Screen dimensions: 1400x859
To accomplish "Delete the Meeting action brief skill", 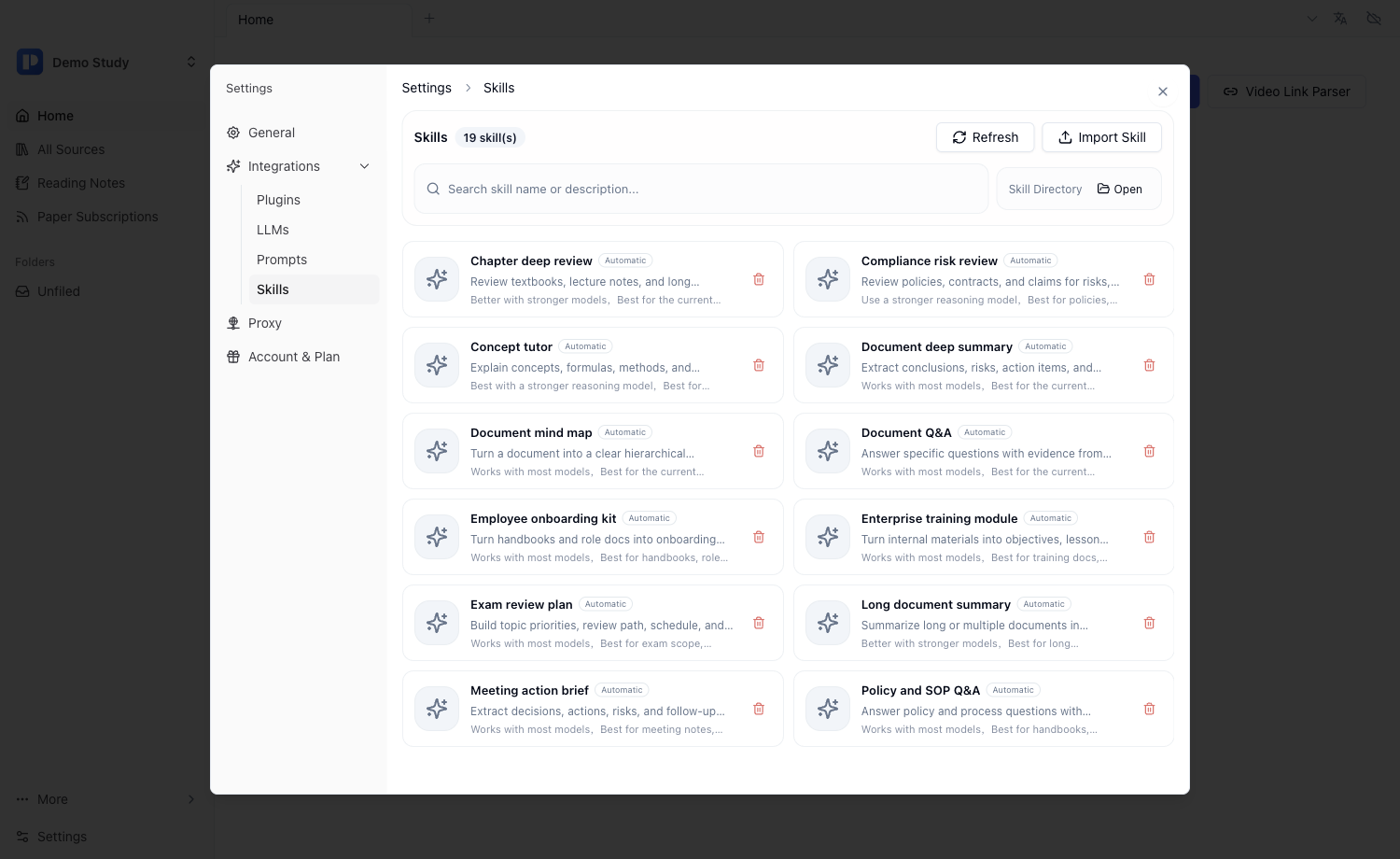I will click(x=759, y=709).
